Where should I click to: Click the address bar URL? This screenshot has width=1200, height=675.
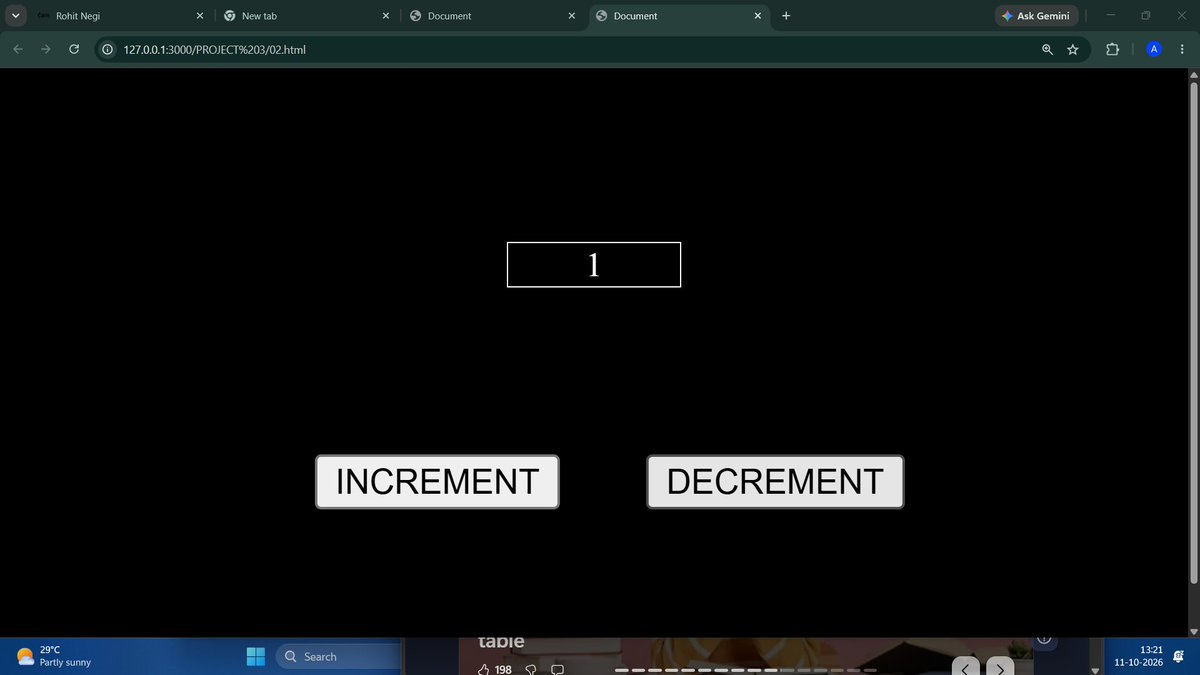click(x=215, y=49)
